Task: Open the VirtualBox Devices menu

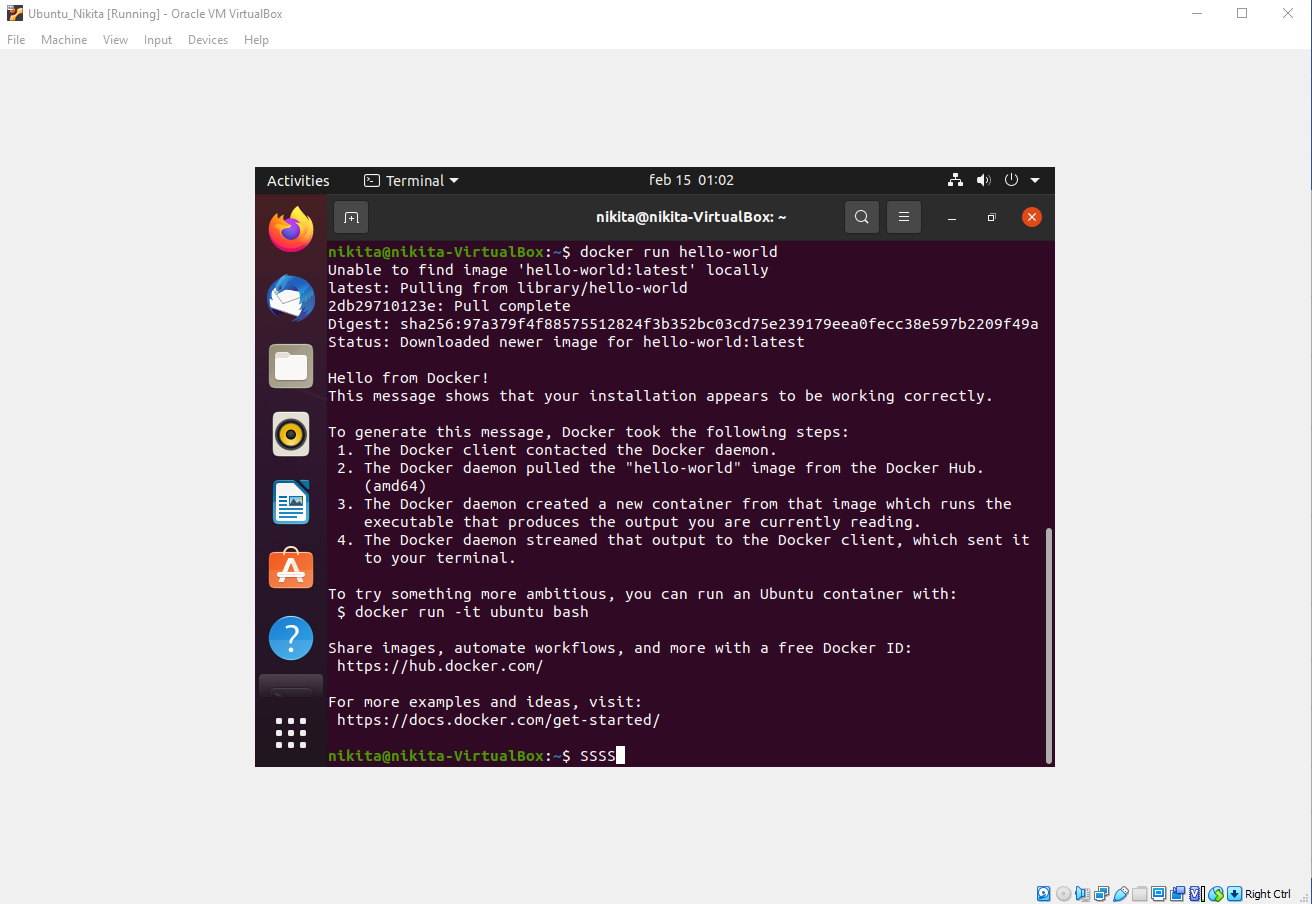Action: click(x=208, y=40)
